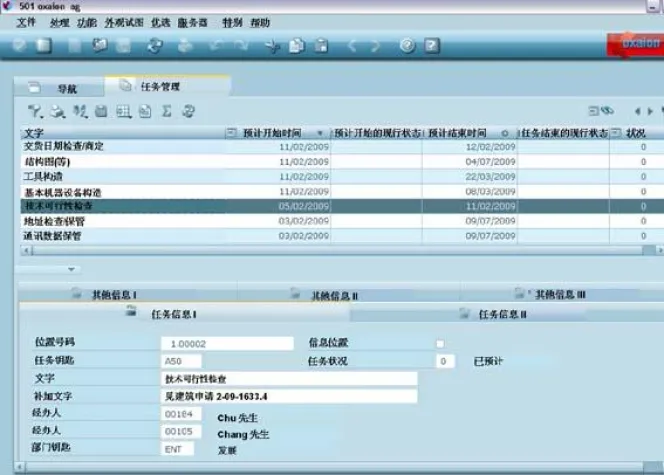Click the 补加文字 input field
Screen dimensions: 664x475
point(289,396)
